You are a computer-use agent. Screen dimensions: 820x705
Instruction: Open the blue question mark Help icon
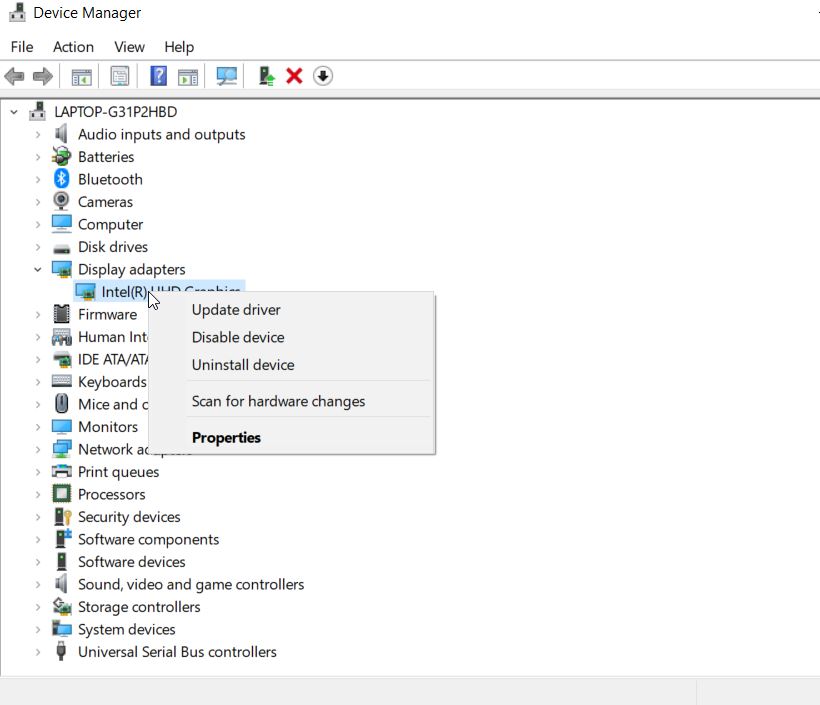coord(158,76)
